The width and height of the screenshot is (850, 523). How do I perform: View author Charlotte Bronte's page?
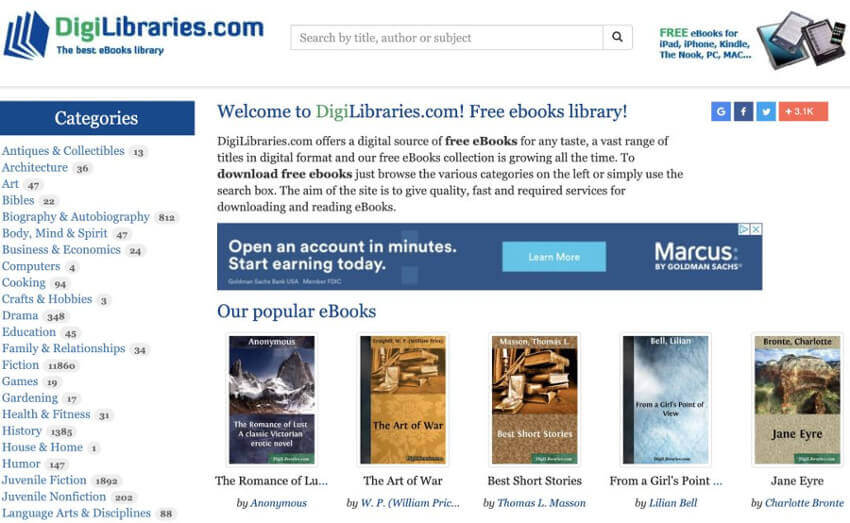point(804,503)
